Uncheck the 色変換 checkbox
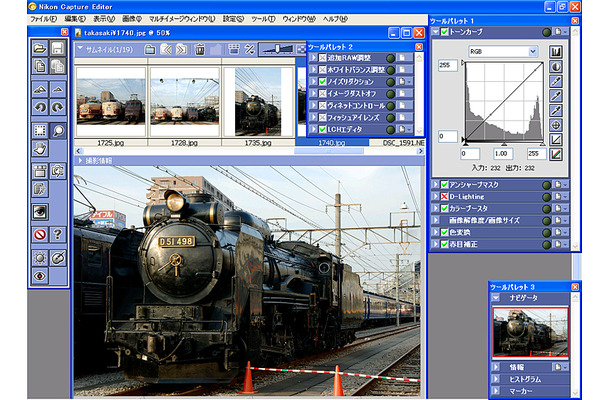The width and height of the screenshot is (610, 400). 444,232
